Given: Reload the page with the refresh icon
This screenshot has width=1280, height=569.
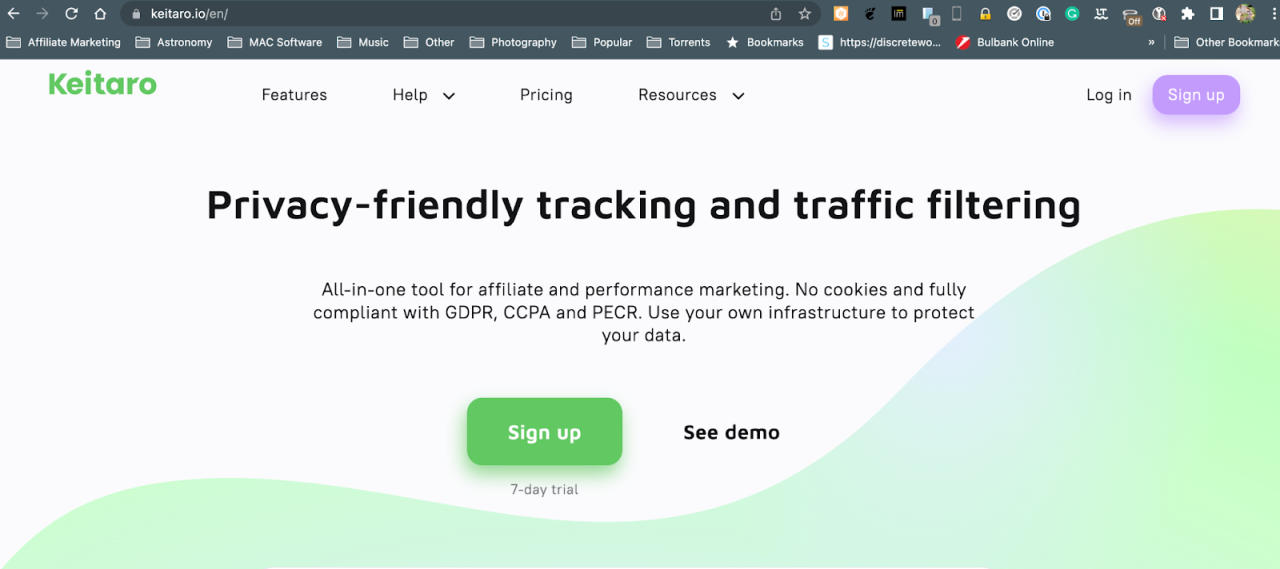Looking at the screenshot, I should (71, 14).
